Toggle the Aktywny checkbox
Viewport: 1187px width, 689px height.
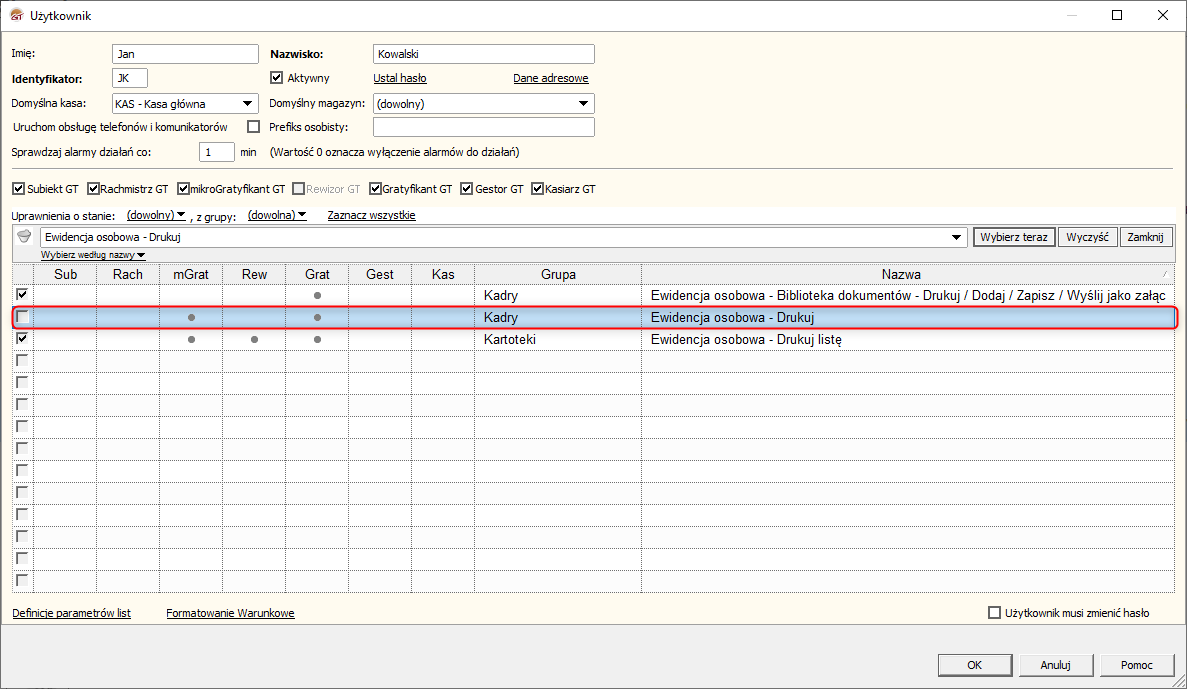coord(276,78)
